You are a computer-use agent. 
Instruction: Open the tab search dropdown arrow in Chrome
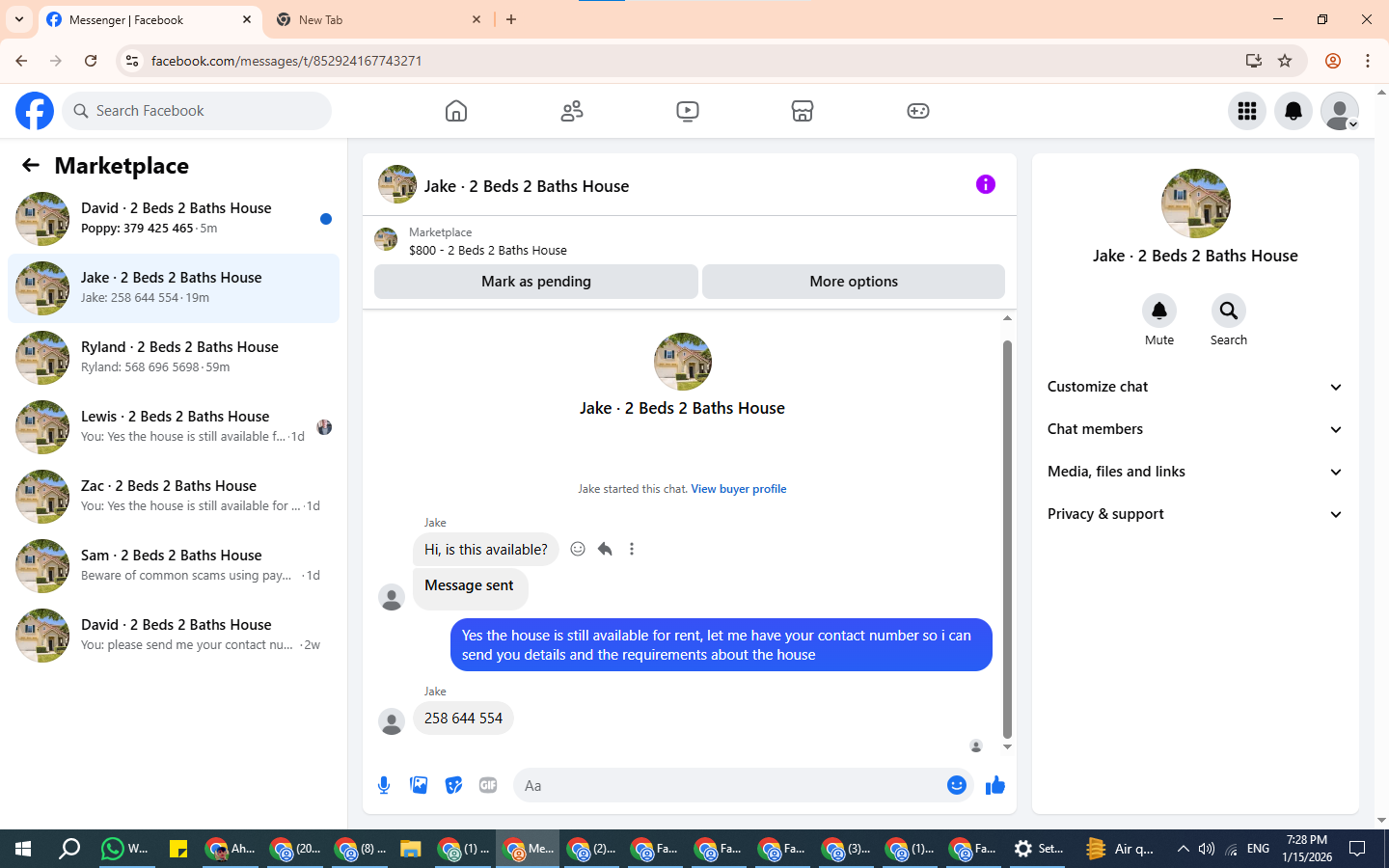(x=19, y=19)
